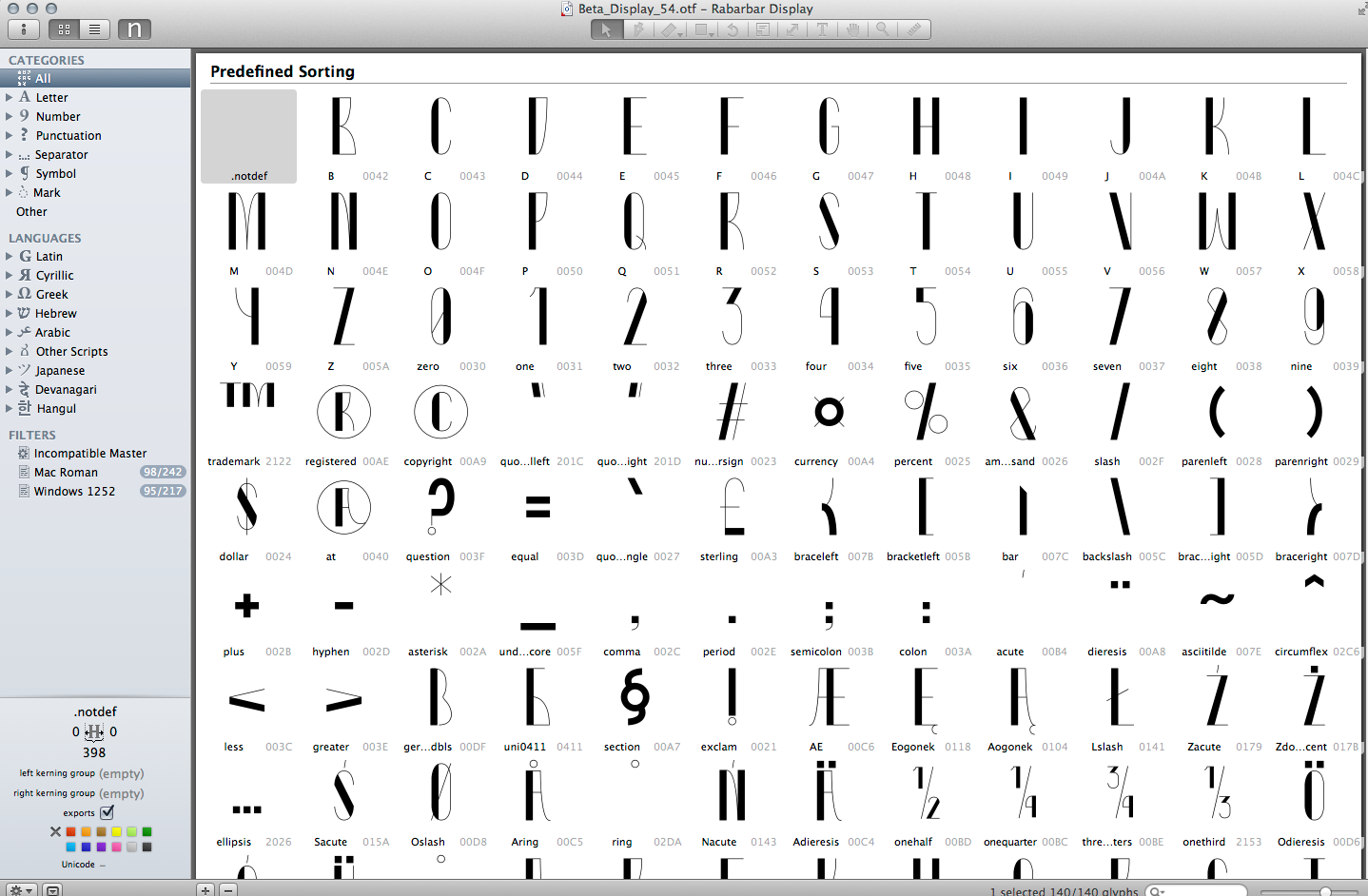Select the ampersand glyph cell
The width and height of the screenshot is (1368, 896).
coord(1025,421)
